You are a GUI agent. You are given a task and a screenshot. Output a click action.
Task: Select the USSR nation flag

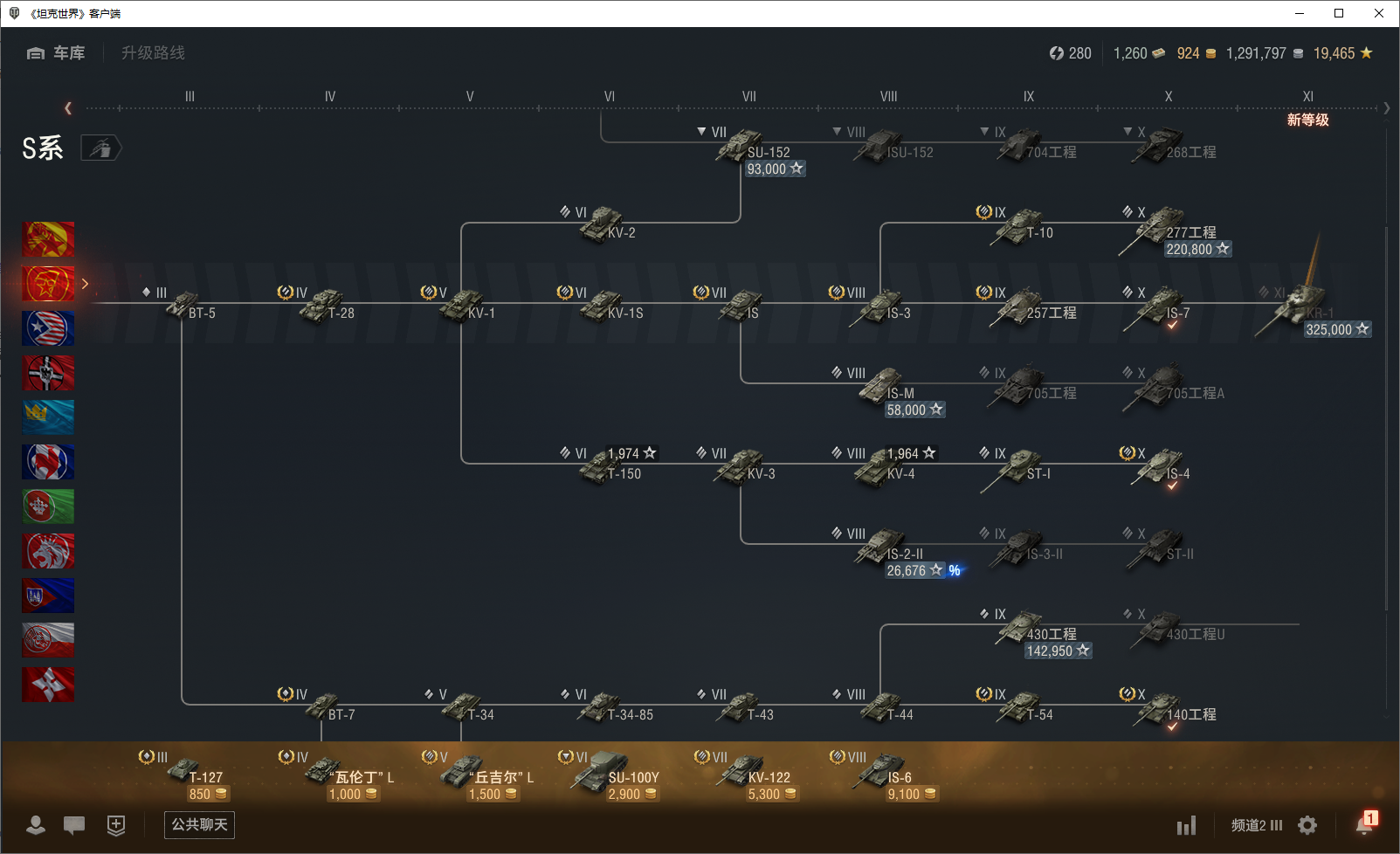point(48,284)
